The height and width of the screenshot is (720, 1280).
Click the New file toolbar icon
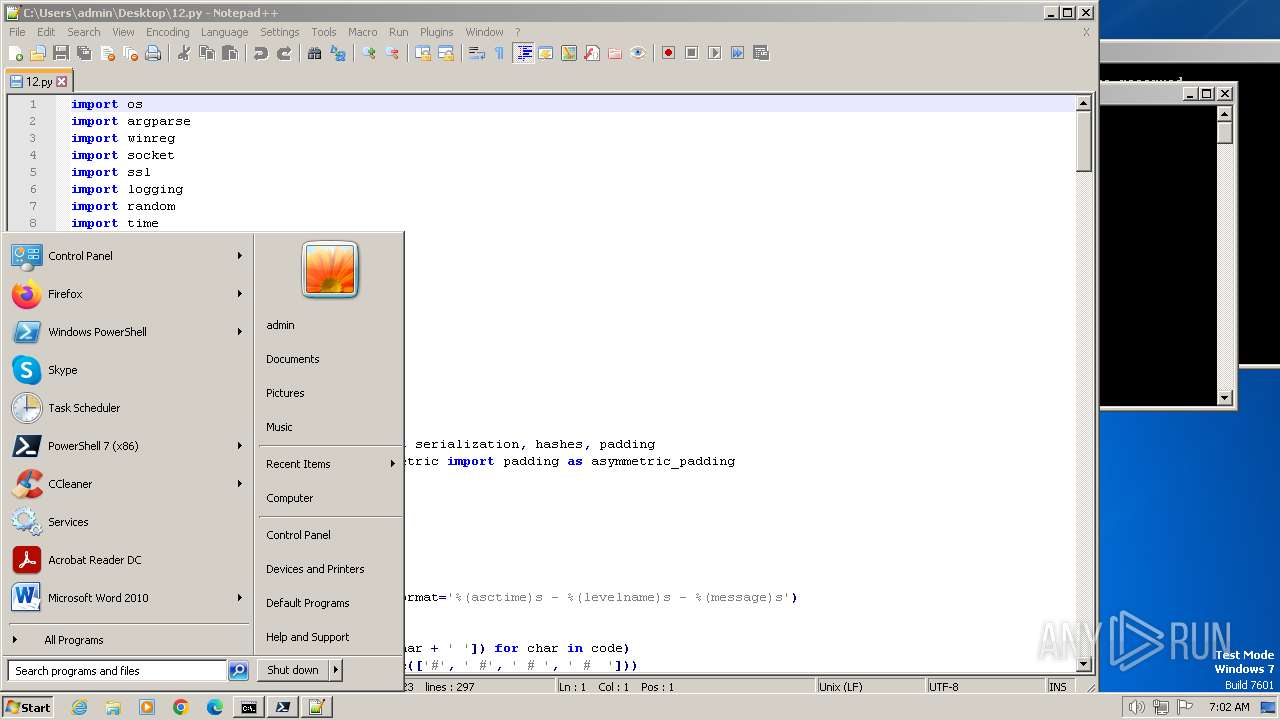point(16,53)
